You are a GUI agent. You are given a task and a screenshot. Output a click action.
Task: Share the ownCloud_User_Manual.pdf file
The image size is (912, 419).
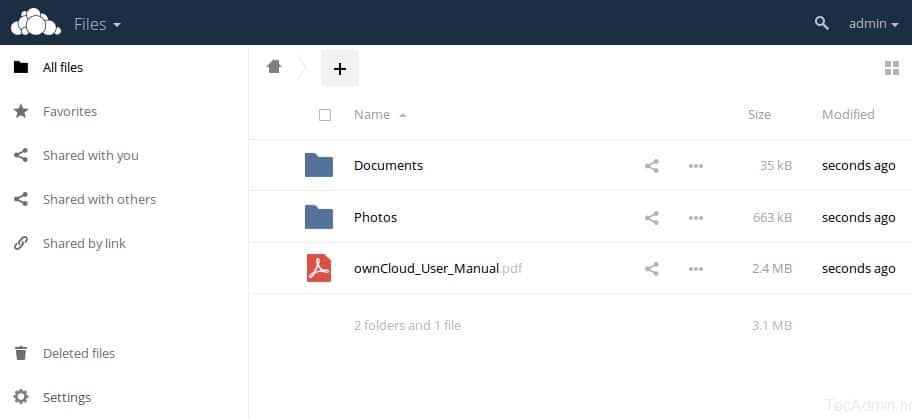point(652,269)
